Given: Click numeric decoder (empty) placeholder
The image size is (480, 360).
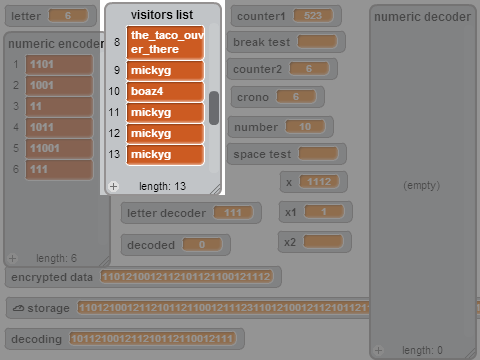Looking at the screenshot, I should tap(422, 185).
